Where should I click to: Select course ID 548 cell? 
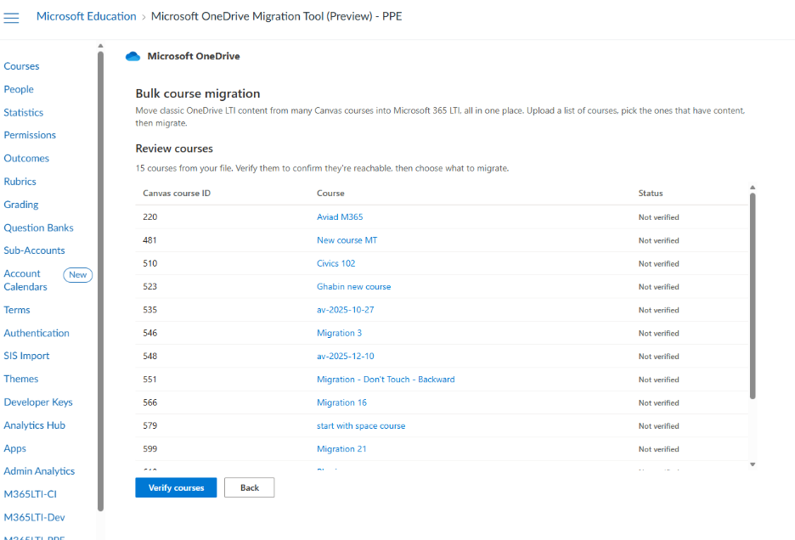150,356
